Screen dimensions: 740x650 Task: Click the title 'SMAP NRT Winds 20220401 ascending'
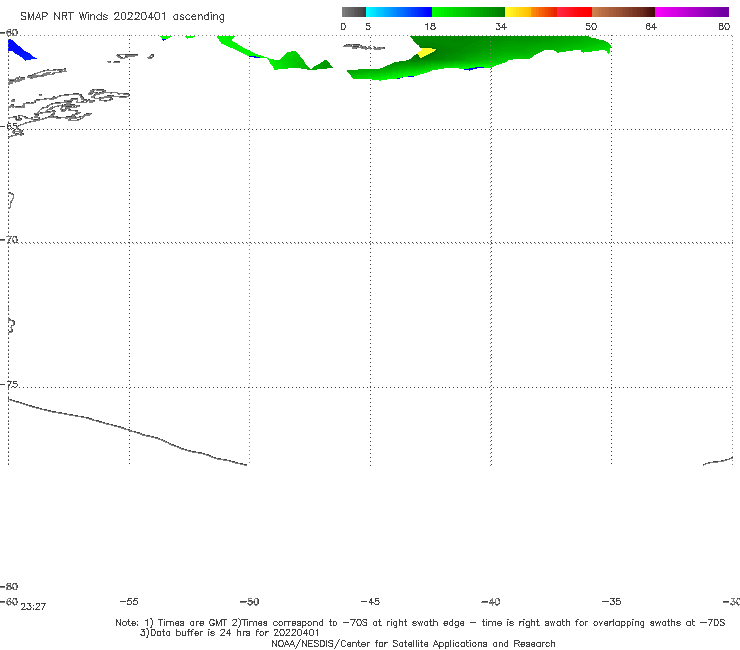point(122,16)
